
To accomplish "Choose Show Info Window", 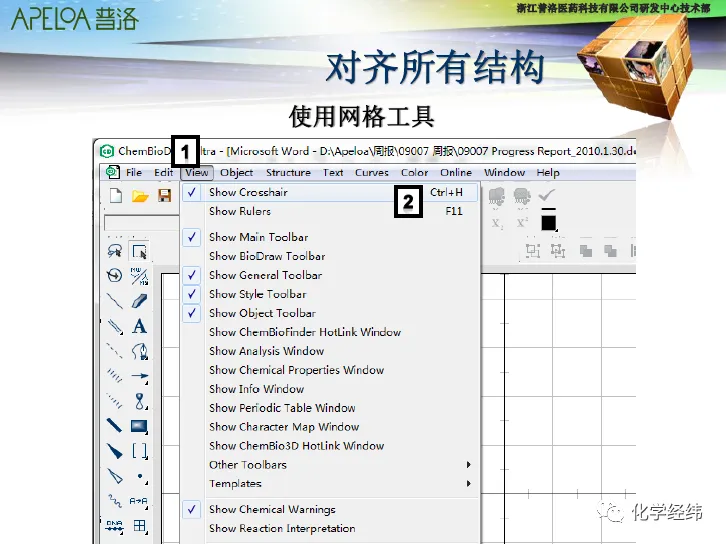I will point(329,389).
